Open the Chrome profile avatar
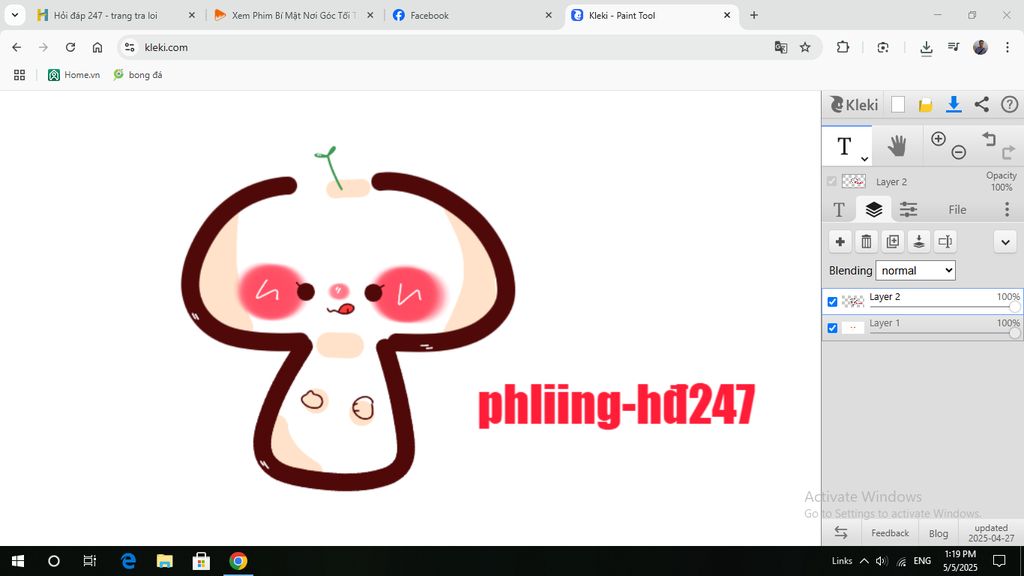Viewport: 1024px width, 576px height. [x=980, y=47]
